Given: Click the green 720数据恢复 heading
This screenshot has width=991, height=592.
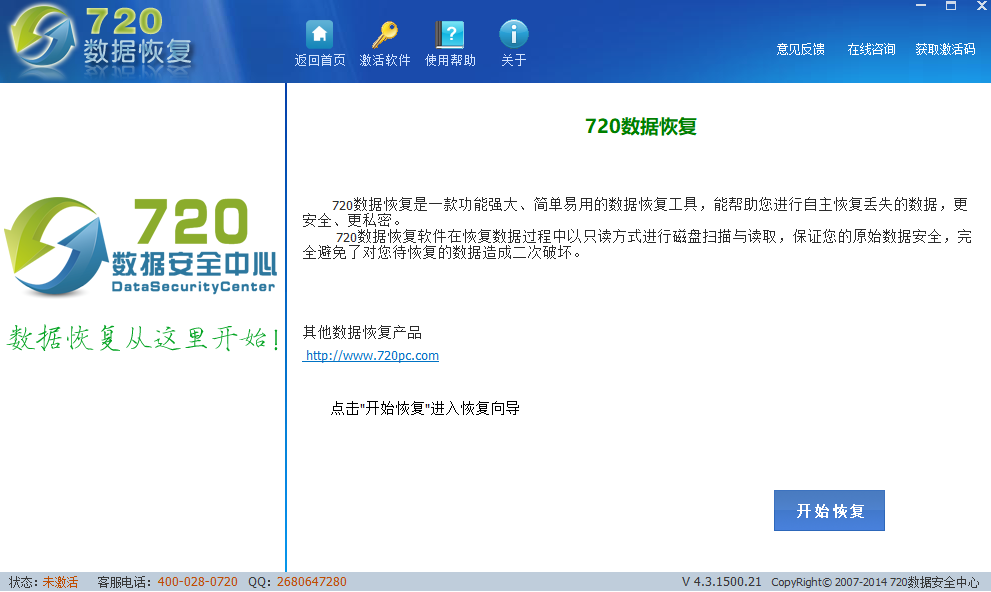Looking at the screenshot, I should 640,126.
